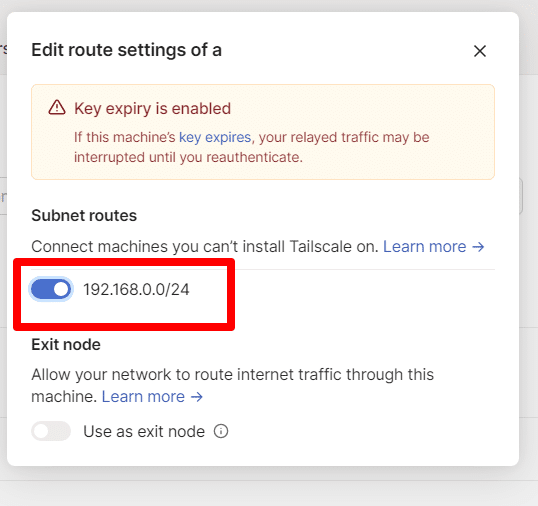Click the Connect machines description text

click(205, 247)
